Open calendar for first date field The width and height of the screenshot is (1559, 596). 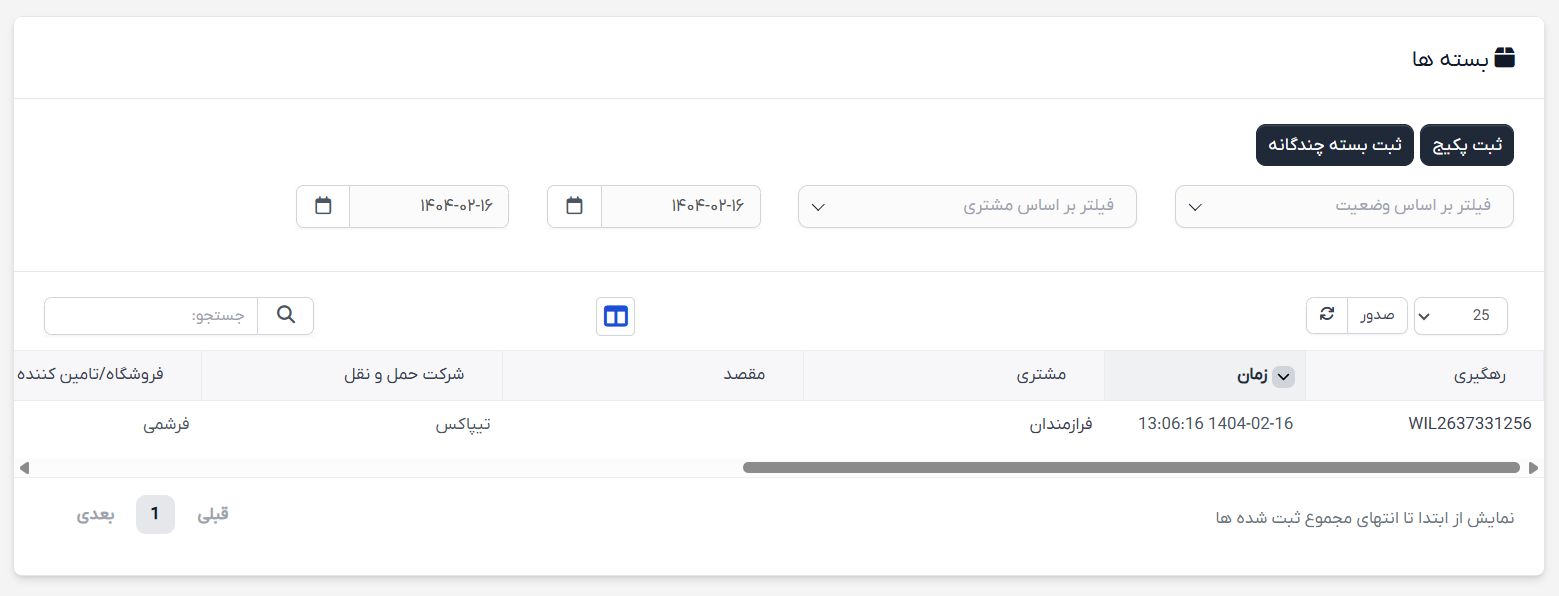click(x=574, y=206)
